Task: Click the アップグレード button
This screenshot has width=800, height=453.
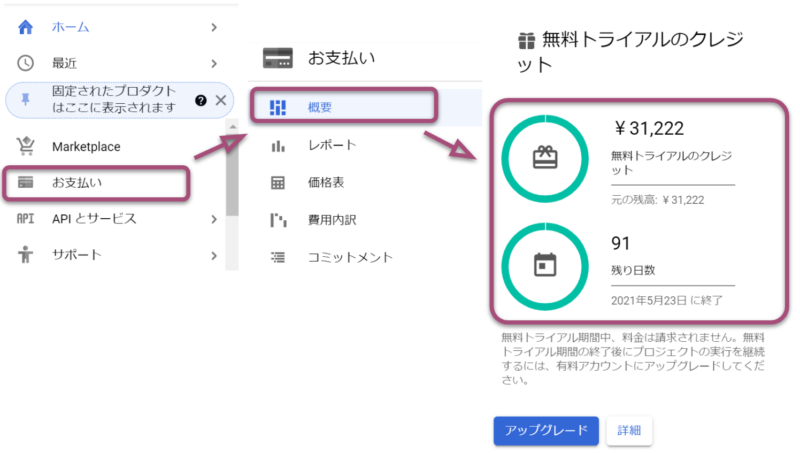Action: (545, 430)
